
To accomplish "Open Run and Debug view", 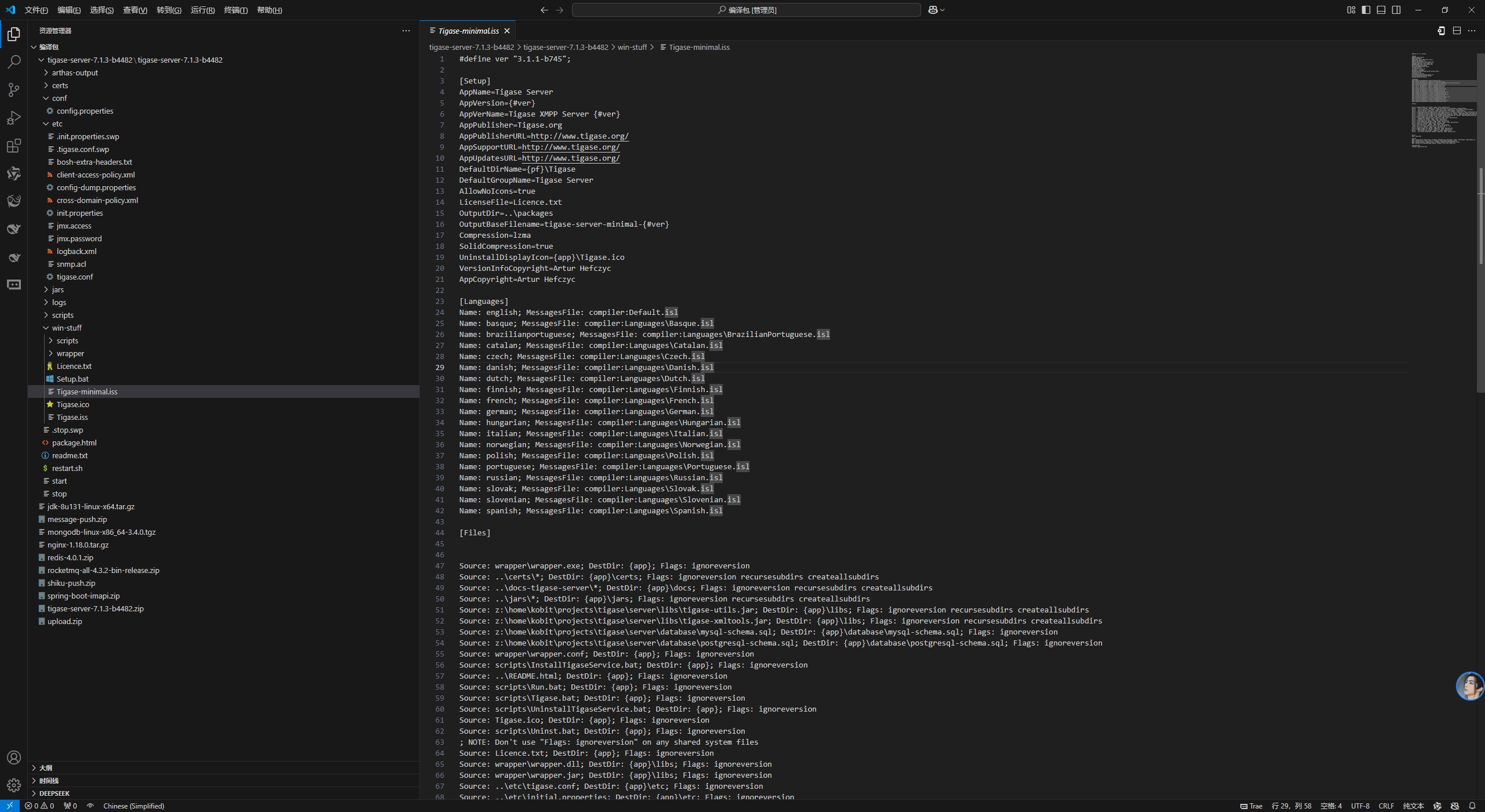I will 14,118.
